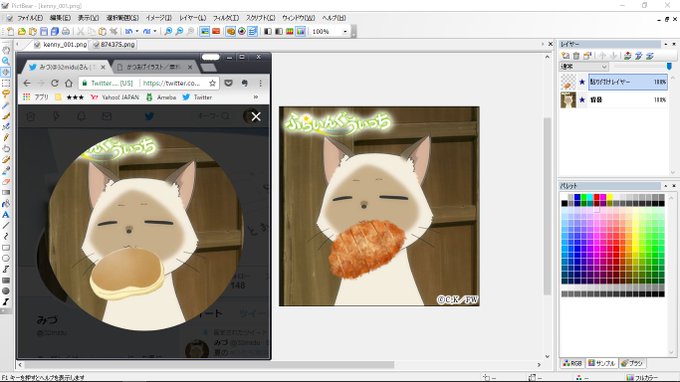Collapse the Layers panel using its arrow
The width and height of the screenshot is (680, 382).
click(666, 44)
